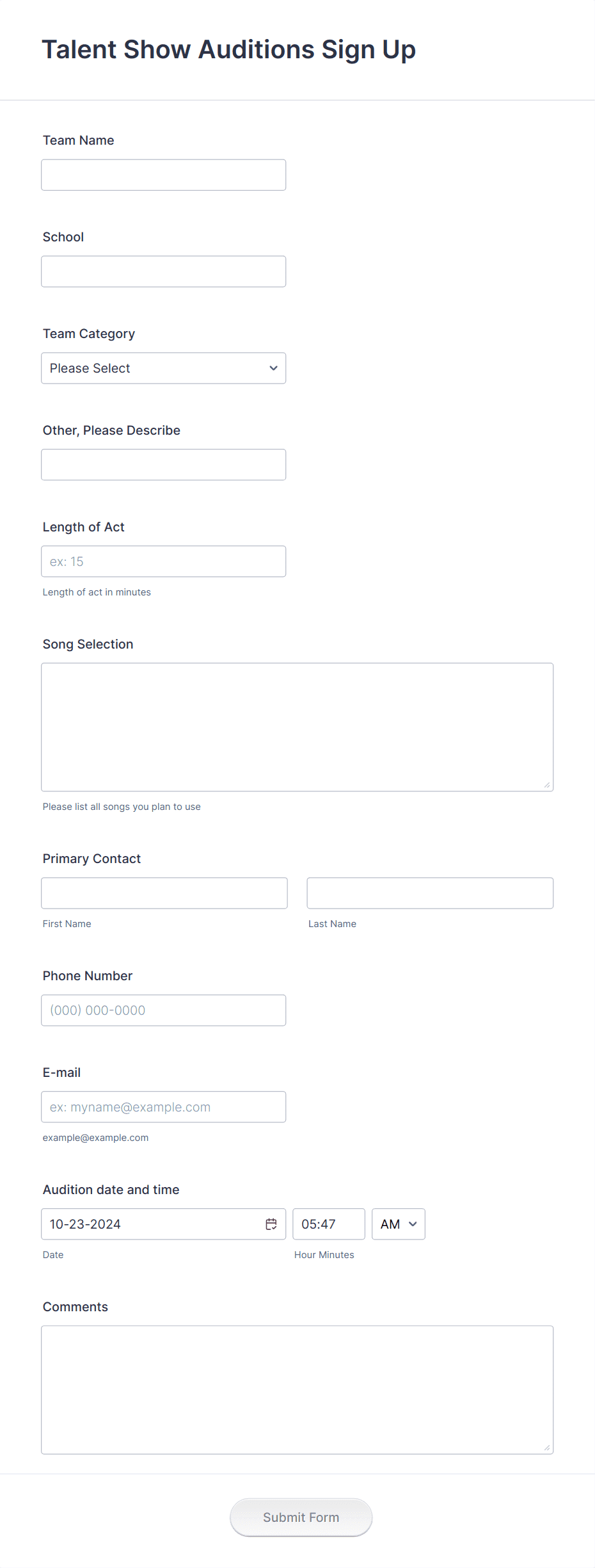This screenshot has width=595, height=1568.
Task: Click the Comments textarea resize handle
Action: pyautogui.click(x=548, y=1446)
